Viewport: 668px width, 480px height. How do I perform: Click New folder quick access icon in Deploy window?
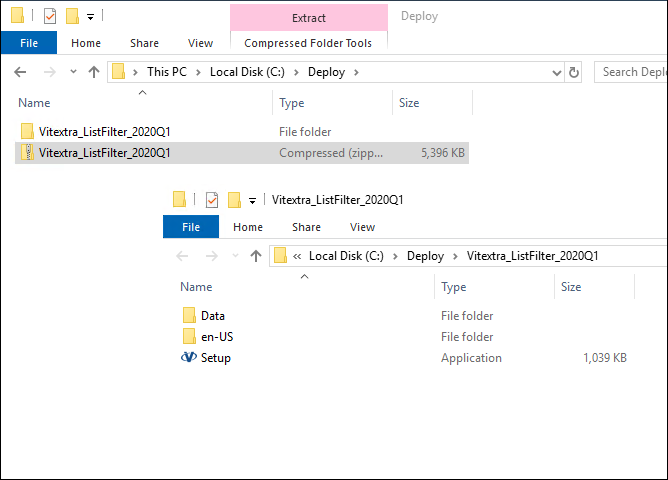(x=72, y=16)
